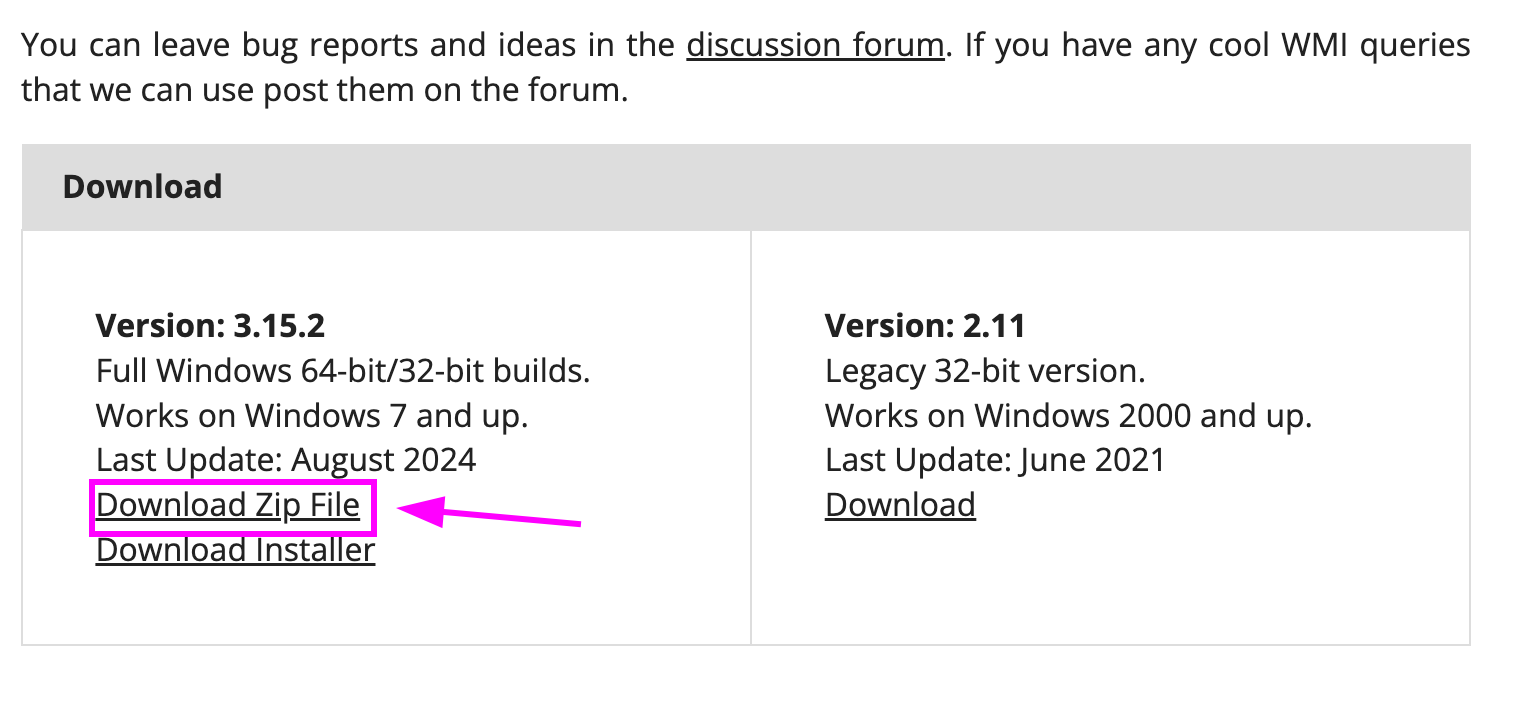This screenshot has width=1514, height=704.
Task: Click the Works on Windows 7 text
Action: [311, 415]
